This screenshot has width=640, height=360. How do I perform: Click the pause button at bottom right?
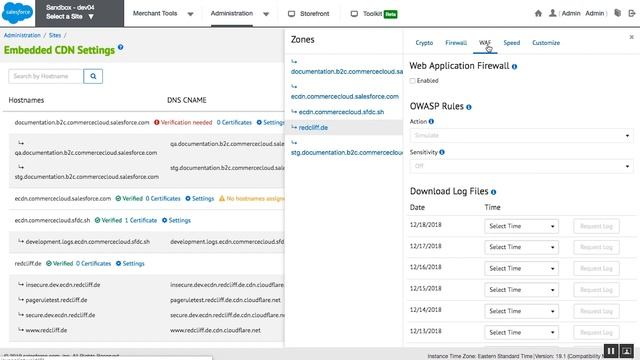click(x=611, y=351)
